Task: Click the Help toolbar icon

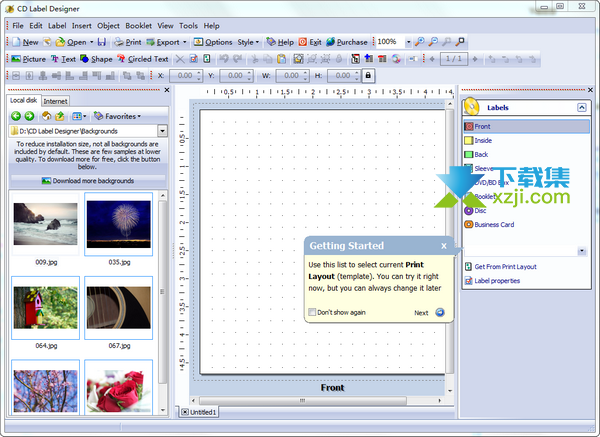Action: click(271, 42)
